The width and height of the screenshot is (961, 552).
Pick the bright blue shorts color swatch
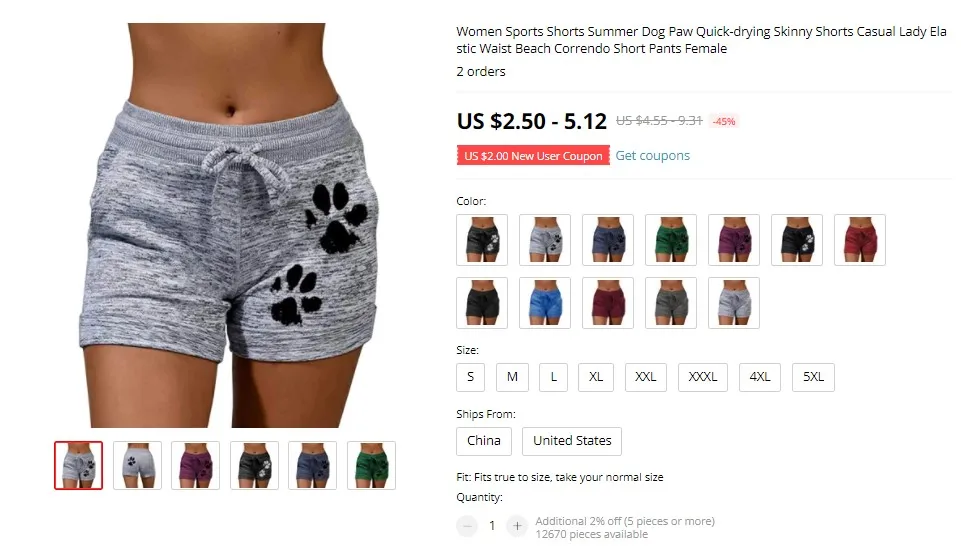(x=545, y=303)
